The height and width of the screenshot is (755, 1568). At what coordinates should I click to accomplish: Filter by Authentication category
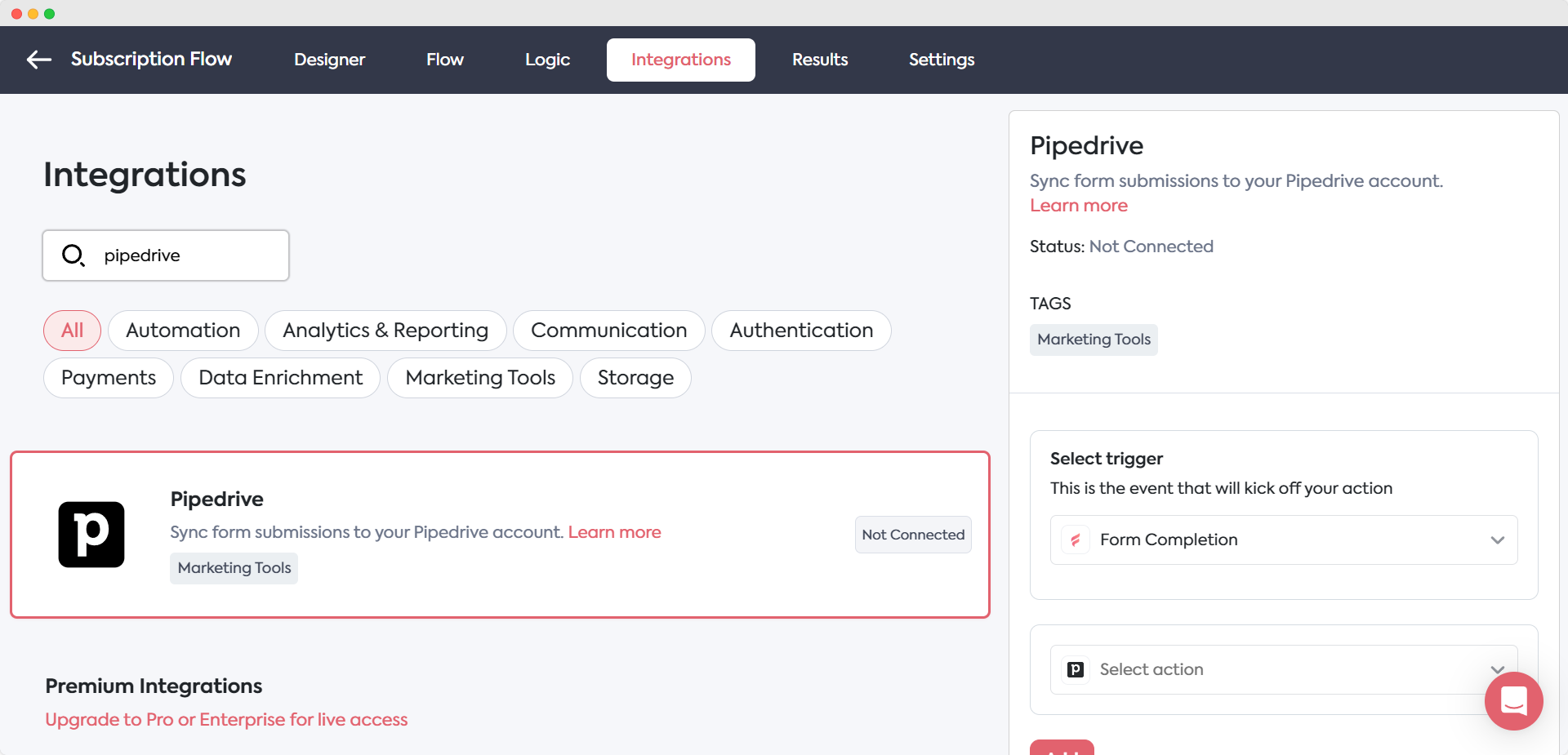[801, 331]
